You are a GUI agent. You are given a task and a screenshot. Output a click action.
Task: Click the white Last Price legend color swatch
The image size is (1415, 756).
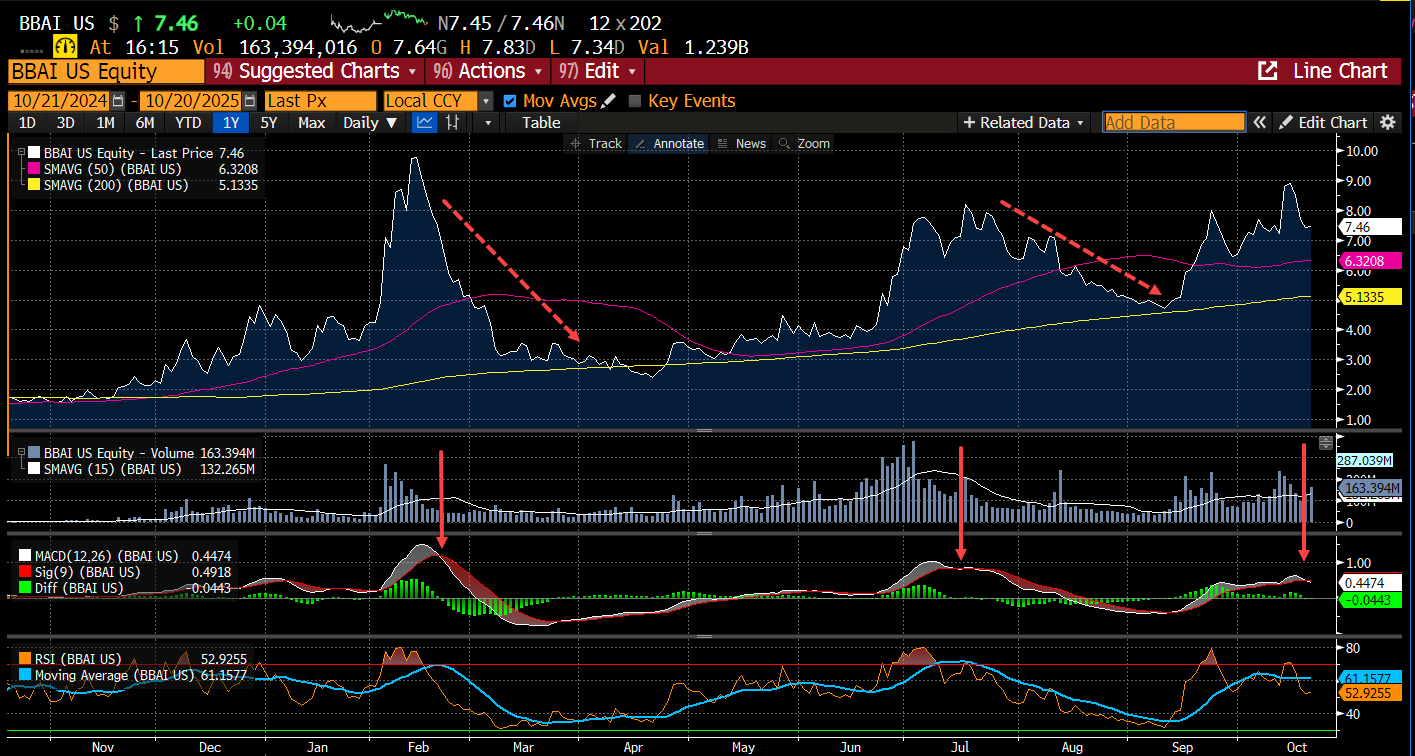pos(33,153)
